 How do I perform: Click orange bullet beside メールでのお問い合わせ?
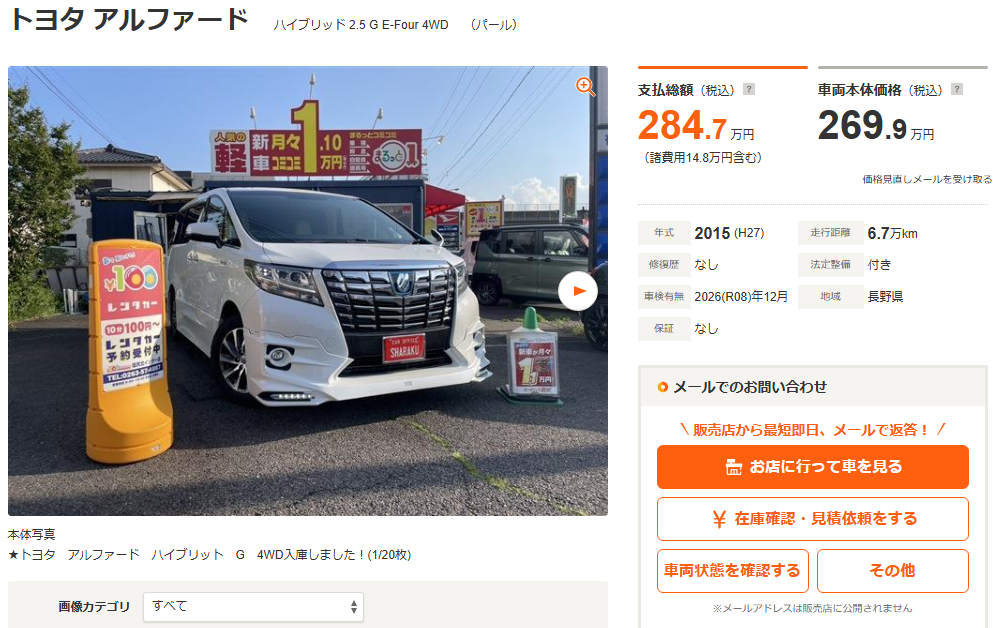coord(663,387)
